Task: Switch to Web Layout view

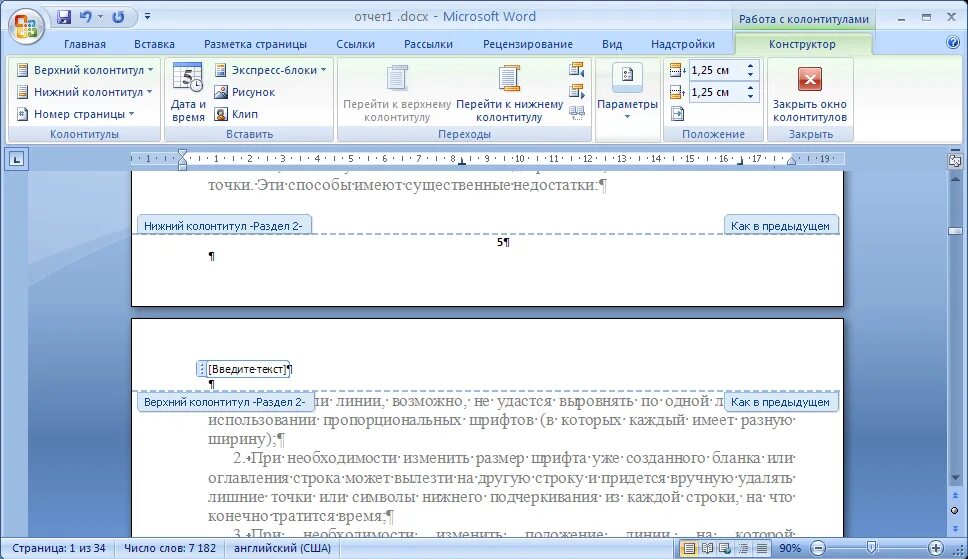Action: click(x=725, y=548)
